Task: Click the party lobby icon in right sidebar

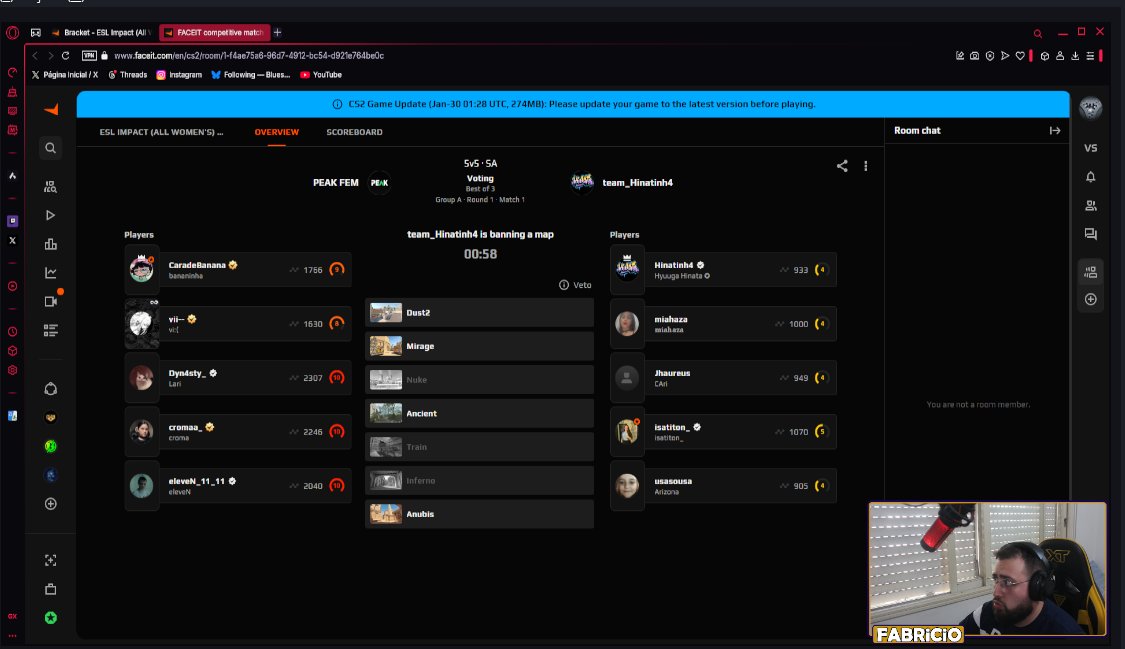Action: 1091,272
